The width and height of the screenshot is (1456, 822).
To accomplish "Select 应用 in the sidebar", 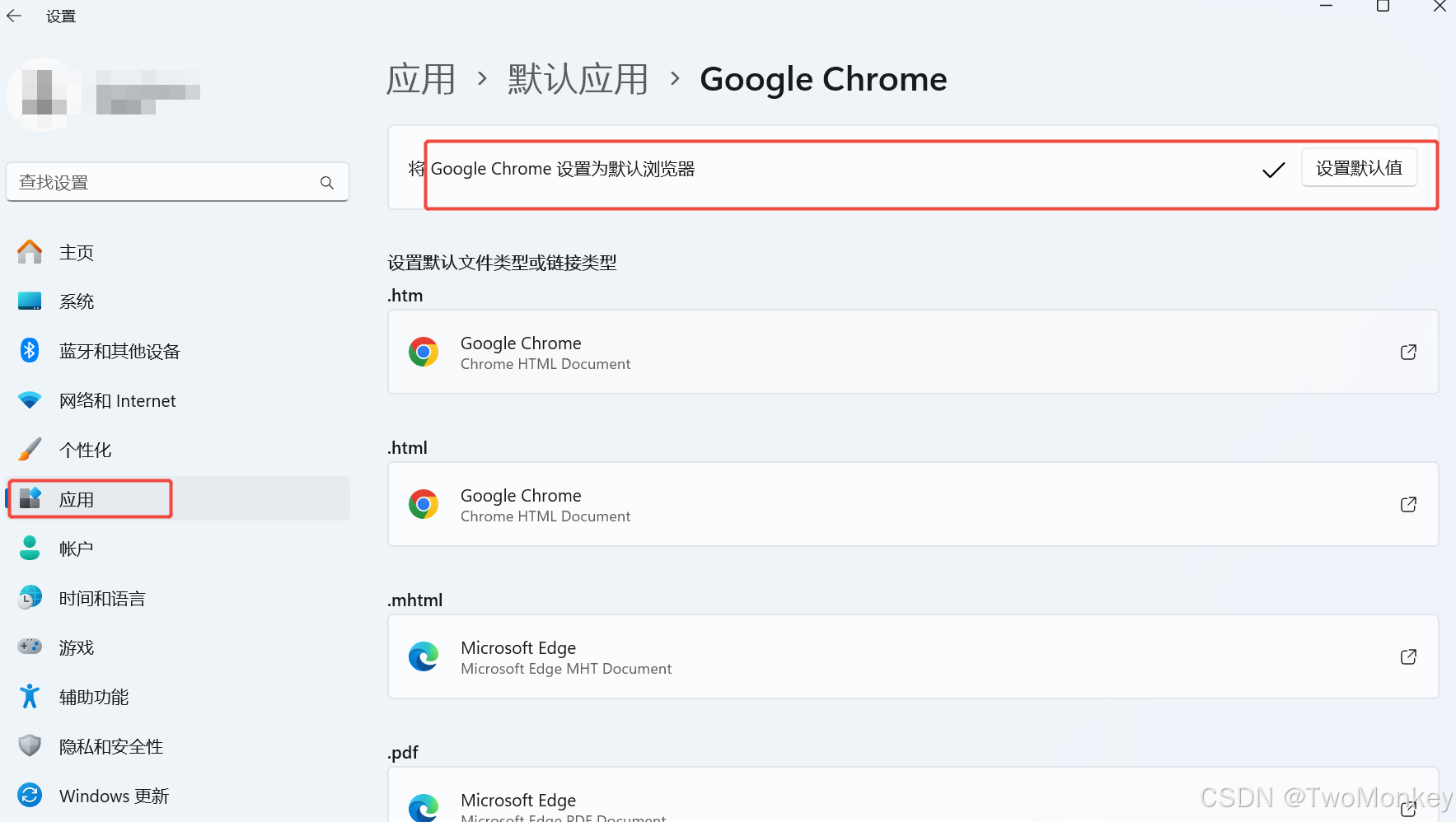I will click(x=178, y=499).
